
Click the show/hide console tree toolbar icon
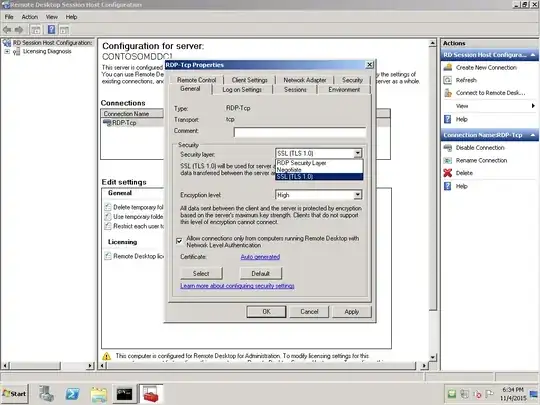(x=35, y=30)
